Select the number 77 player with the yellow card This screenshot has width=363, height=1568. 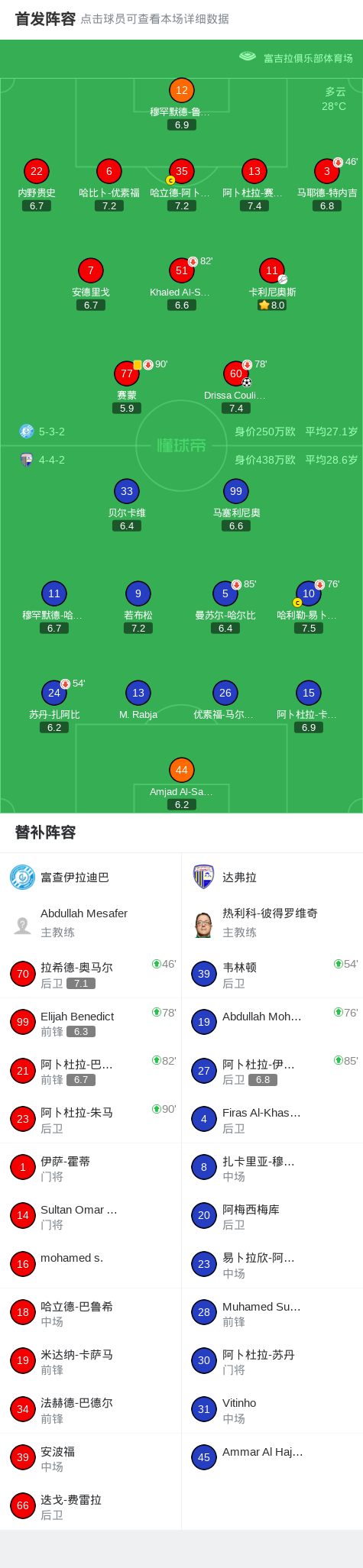(x=127, y=373)
